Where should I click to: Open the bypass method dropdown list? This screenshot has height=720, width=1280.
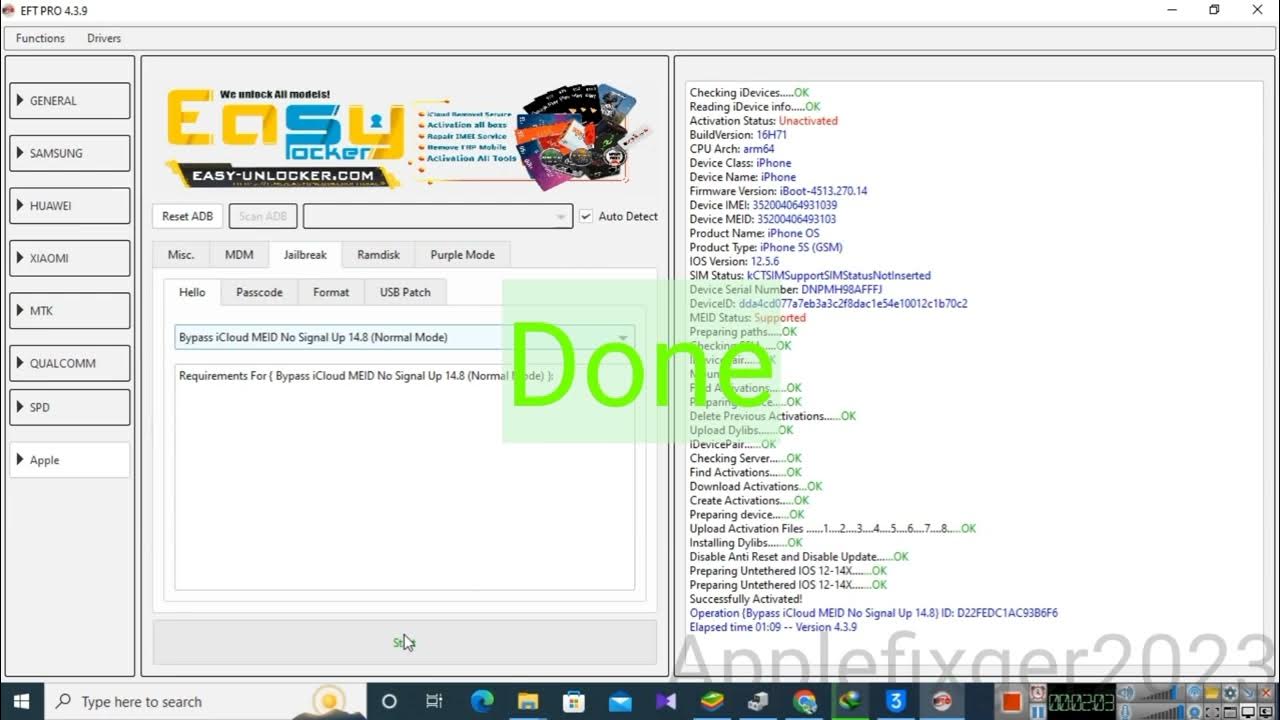[404, 337]
